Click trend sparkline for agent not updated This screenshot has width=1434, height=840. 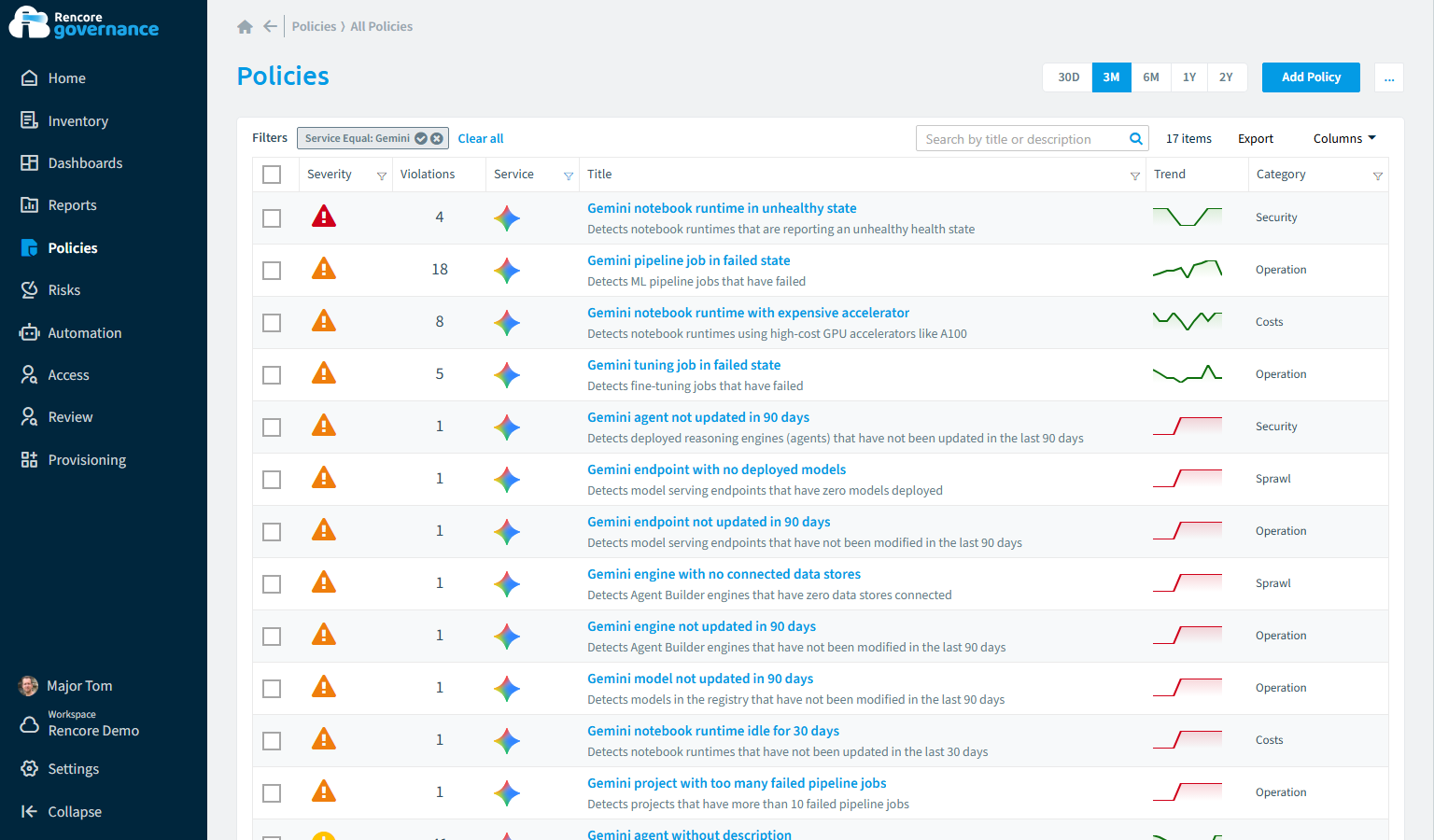coord(1188,427)
